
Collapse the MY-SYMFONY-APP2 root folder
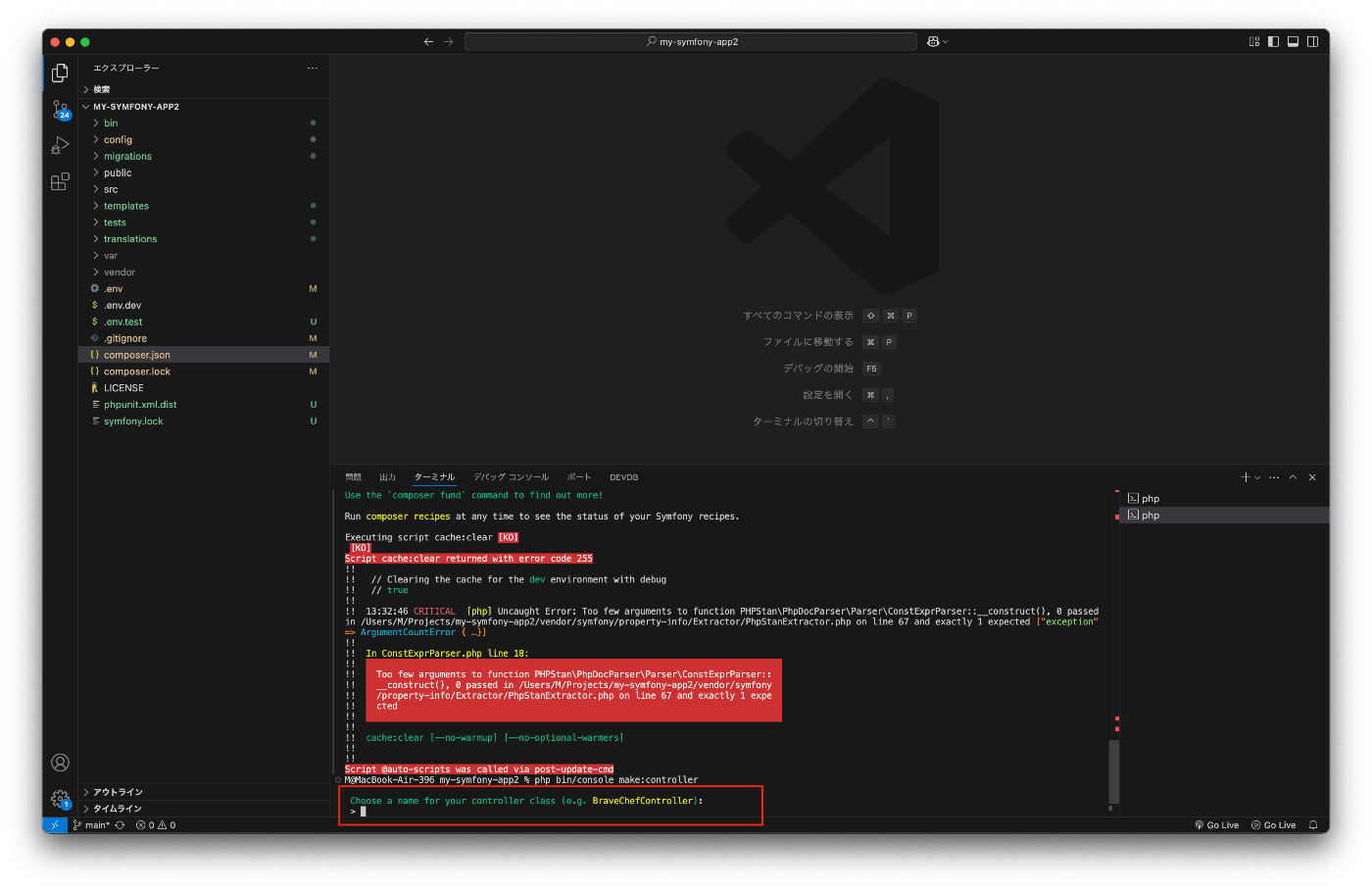click(x=204, y=106)
